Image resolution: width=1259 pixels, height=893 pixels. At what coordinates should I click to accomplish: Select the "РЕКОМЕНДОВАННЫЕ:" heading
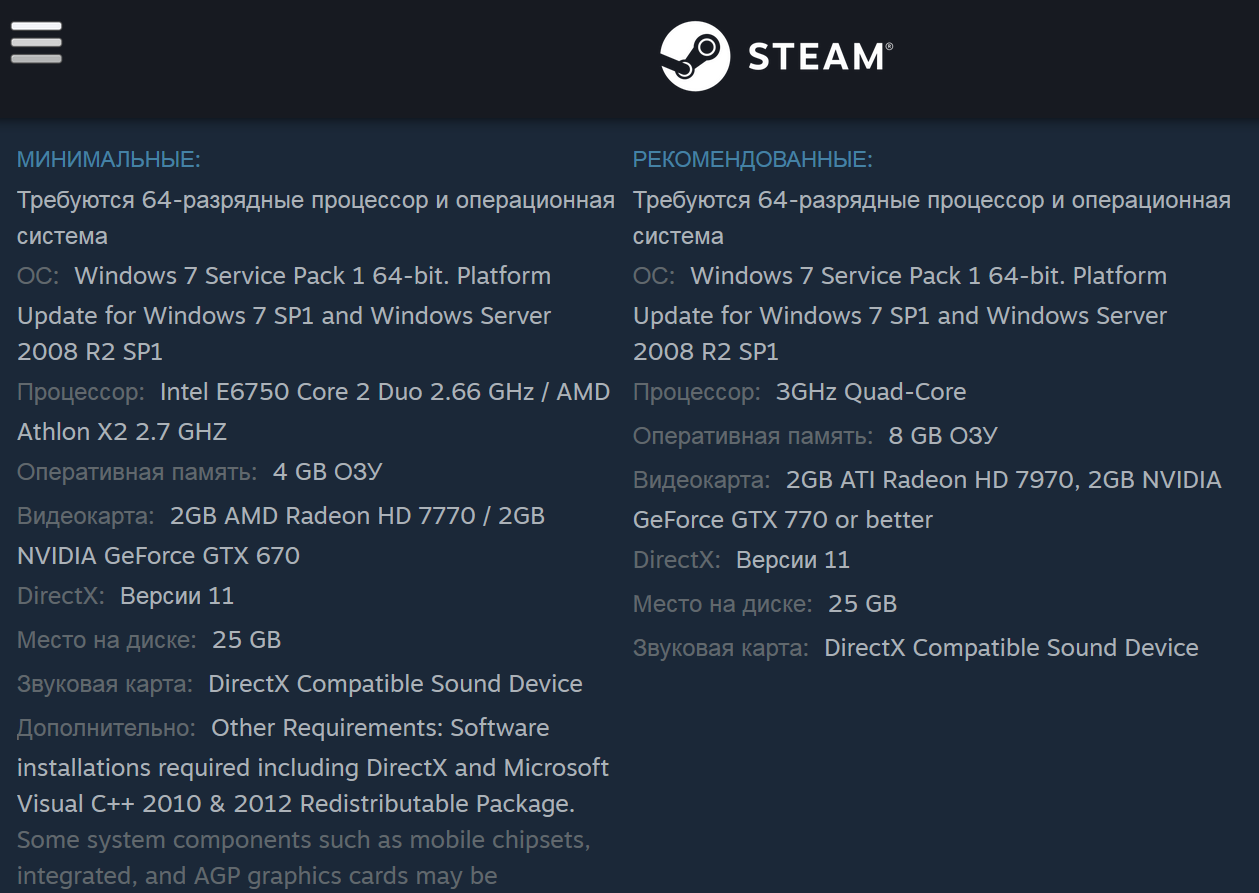[752, 160]
